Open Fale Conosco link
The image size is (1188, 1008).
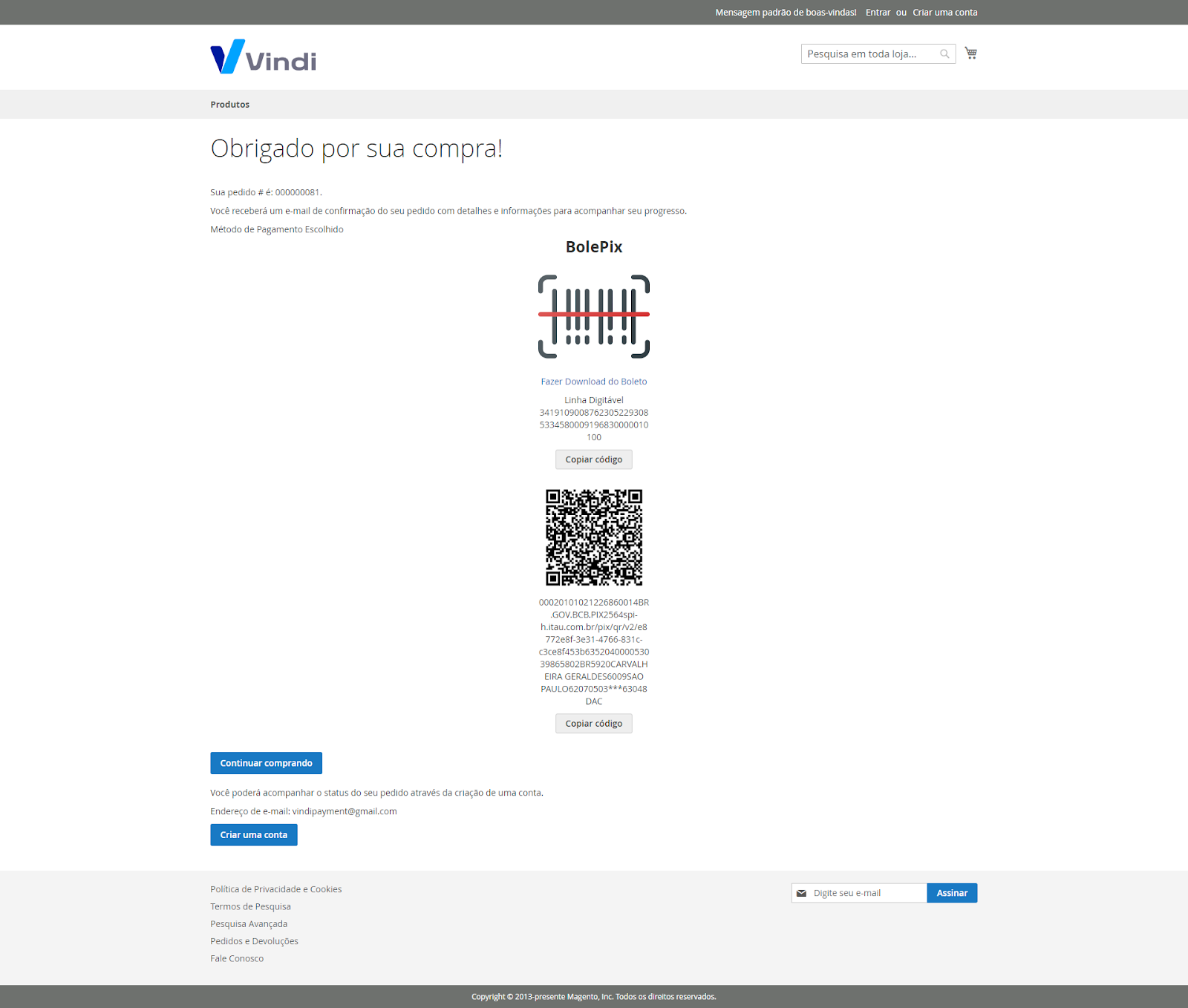(237, 958)
